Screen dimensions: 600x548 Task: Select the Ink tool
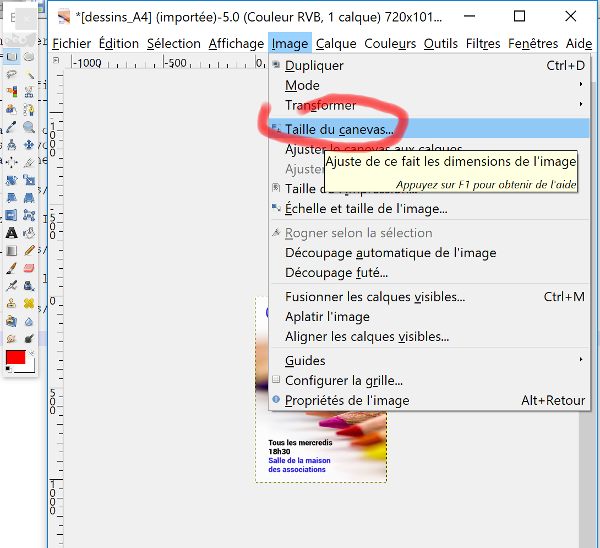29,285
